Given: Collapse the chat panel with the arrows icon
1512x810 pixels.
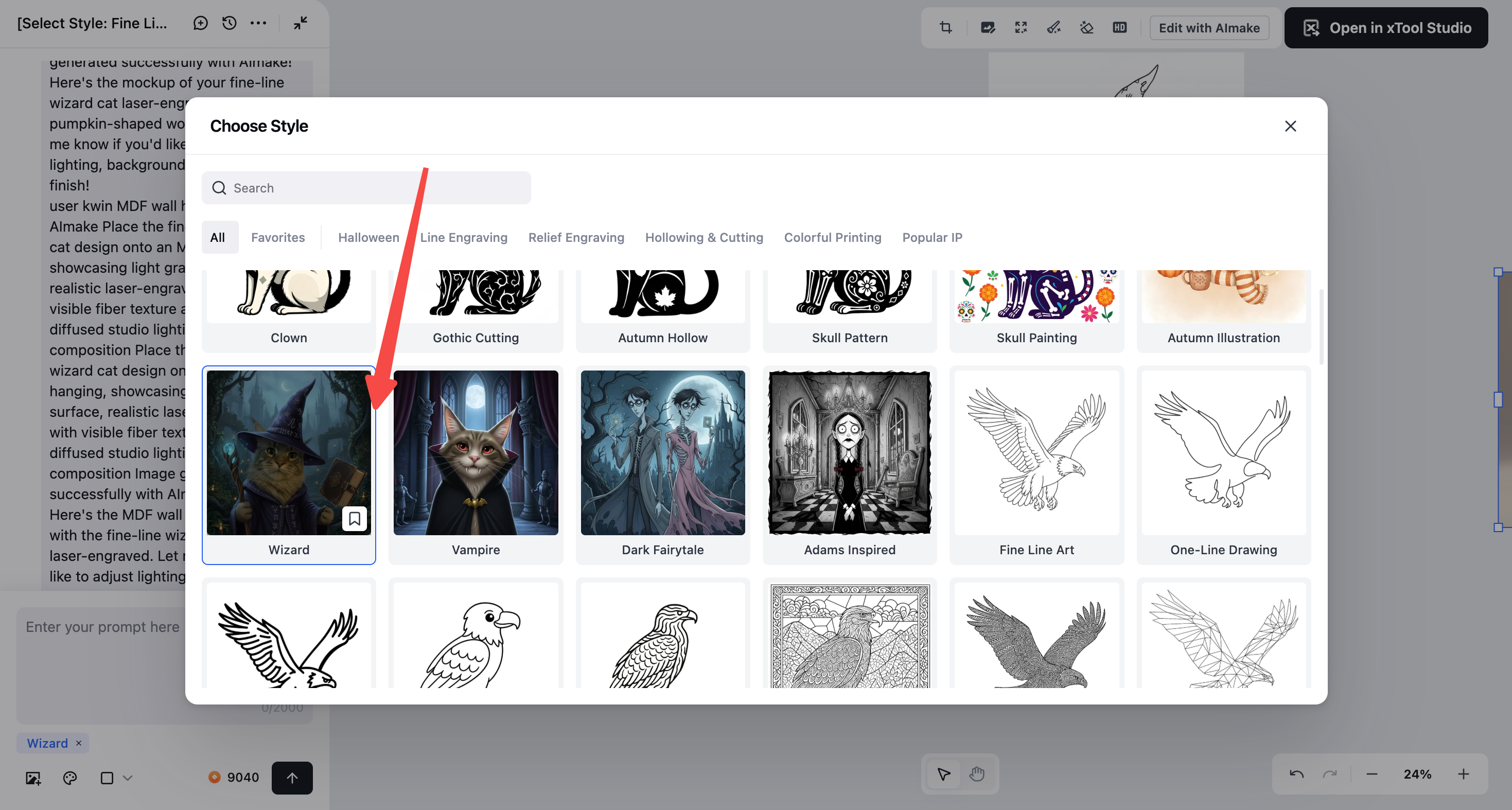Looking at the screenshot, I should click(x=301, y=23).
